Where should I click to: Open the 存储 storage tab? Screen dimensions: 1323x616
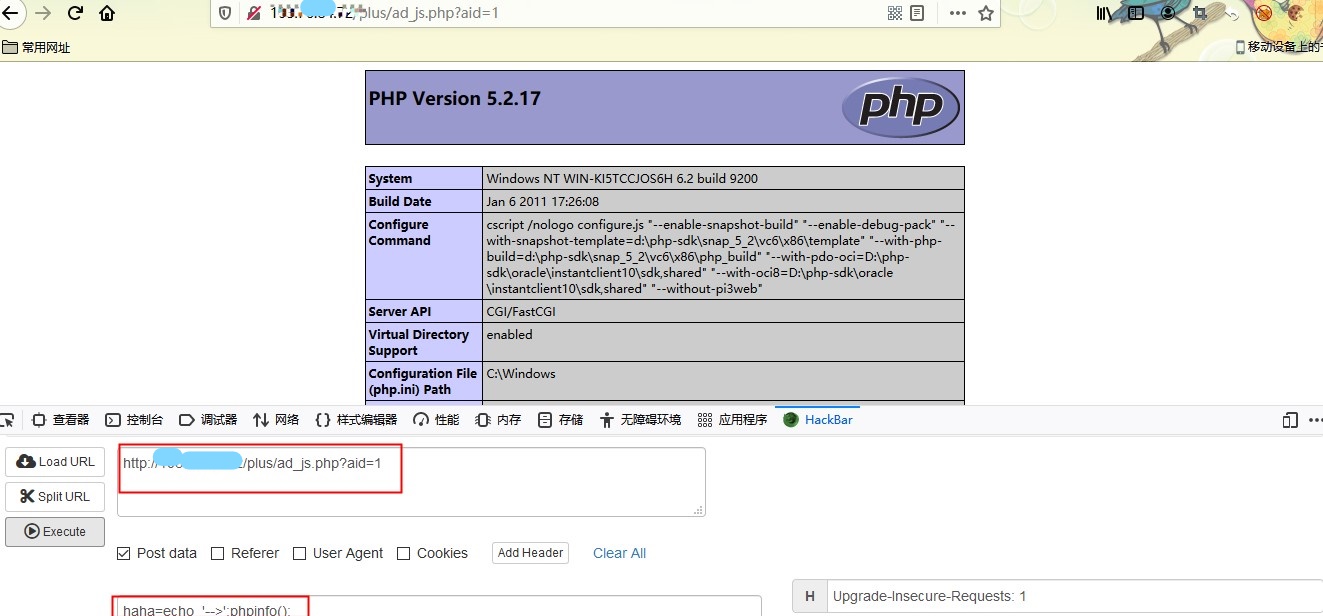[x=560, y=420]
